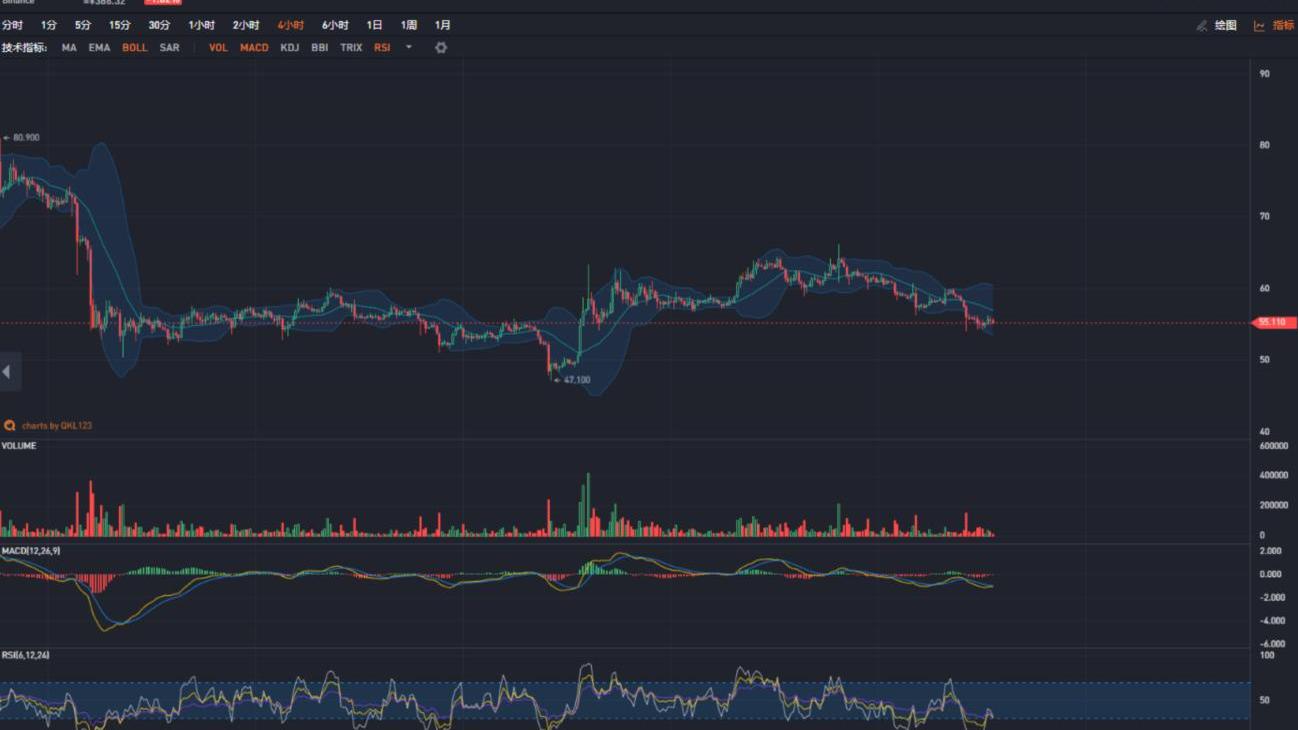Viewport: 1298px width, 730px height.
Task: Click the 指标 indicator chart icon
Action: pos(1259,26)
